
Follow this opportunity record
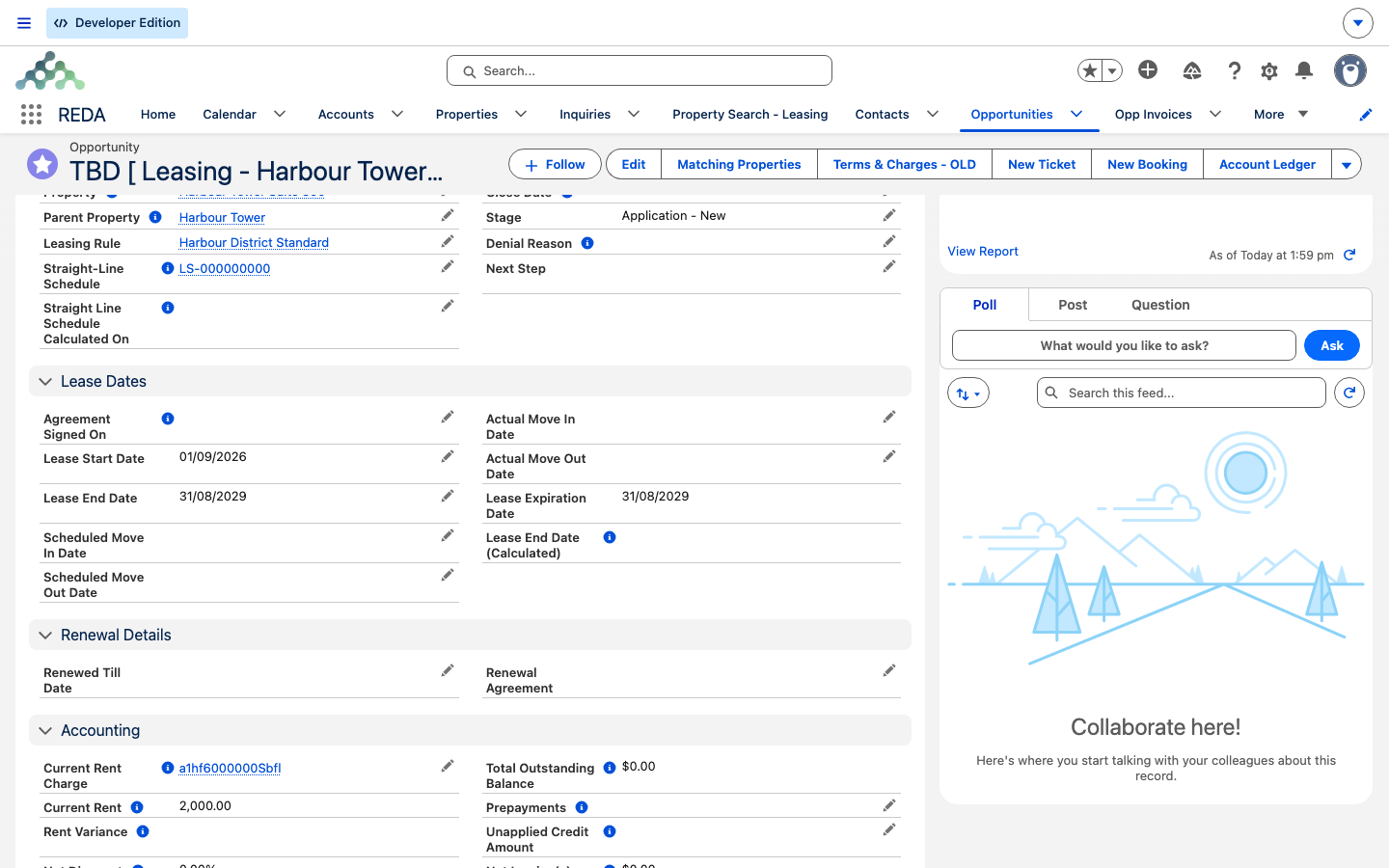(x=555, y=164)
